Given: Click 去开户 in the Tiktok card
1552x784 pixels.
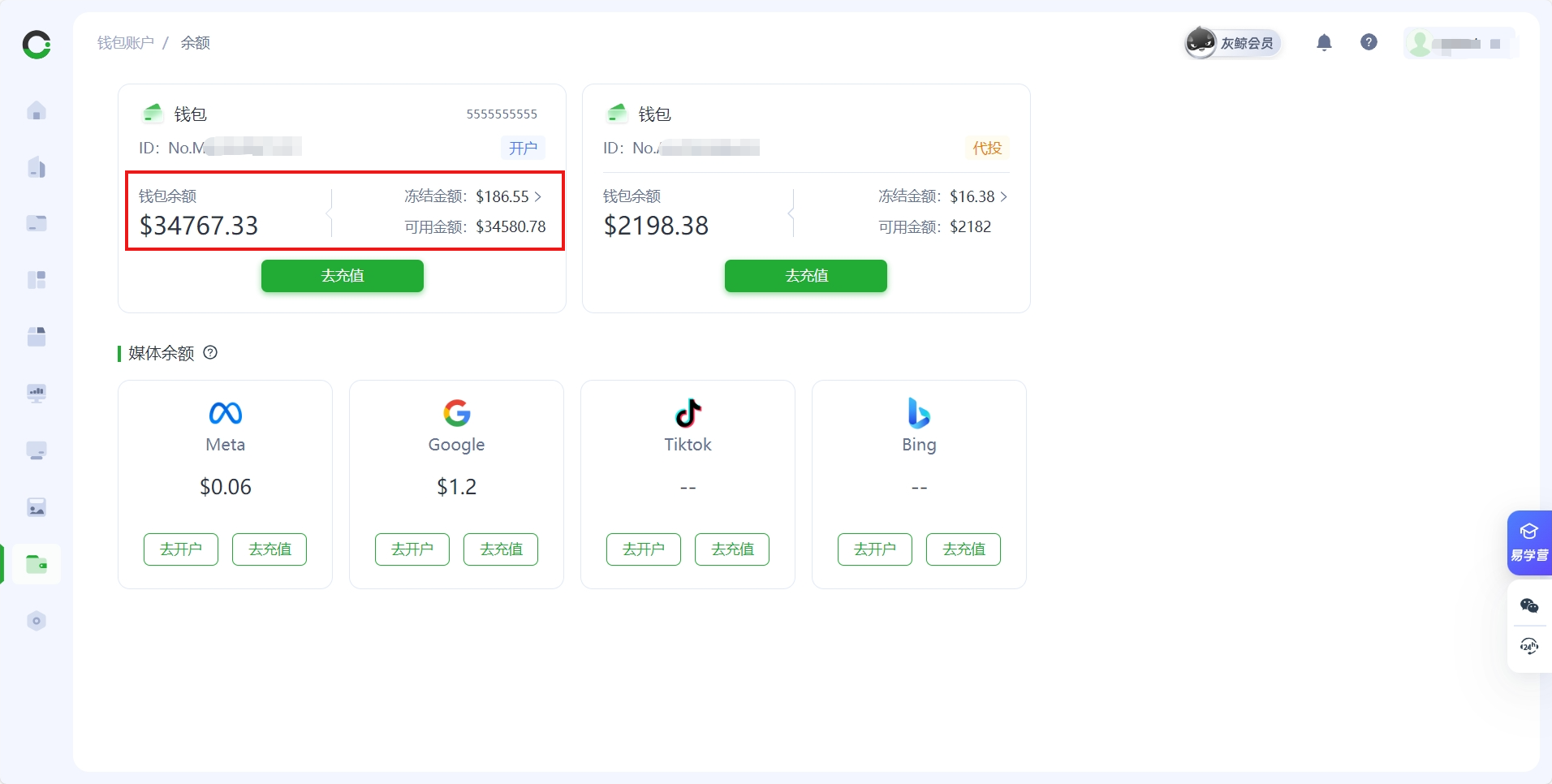Looking at the screenshot, I should [644, 549].
